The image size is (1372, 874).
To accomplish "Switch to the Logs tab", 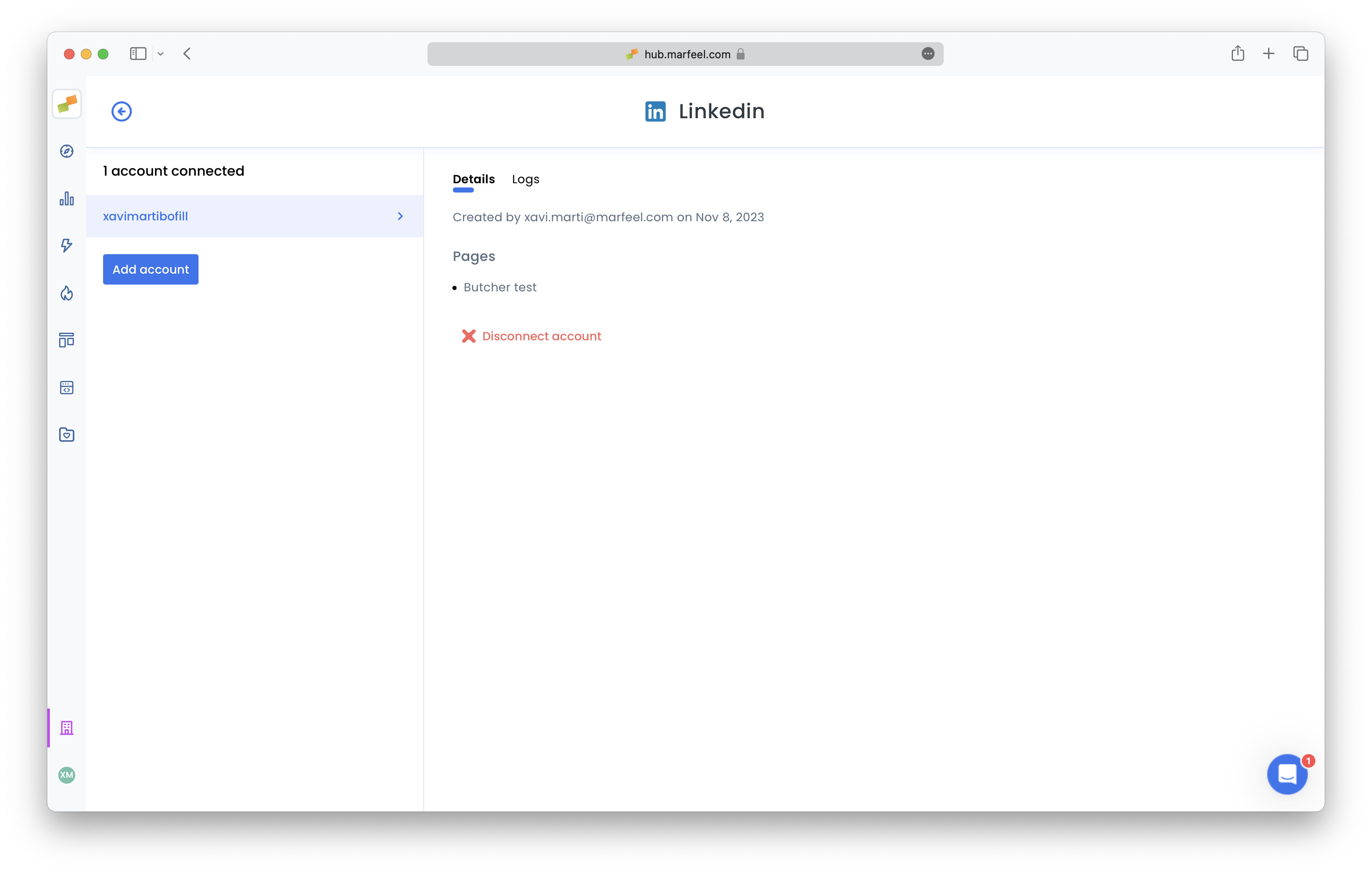I will tap(525, 179).
